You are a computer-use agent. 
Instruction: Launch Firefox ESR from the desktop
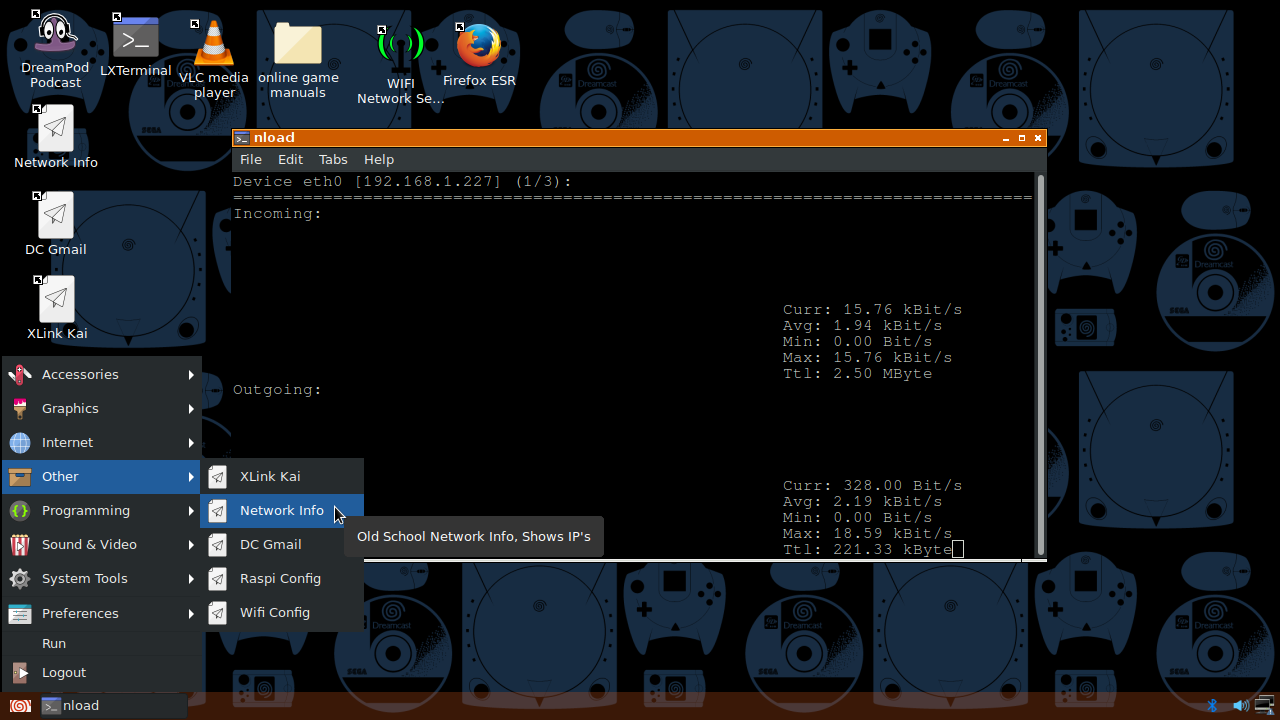coord(479,55)
